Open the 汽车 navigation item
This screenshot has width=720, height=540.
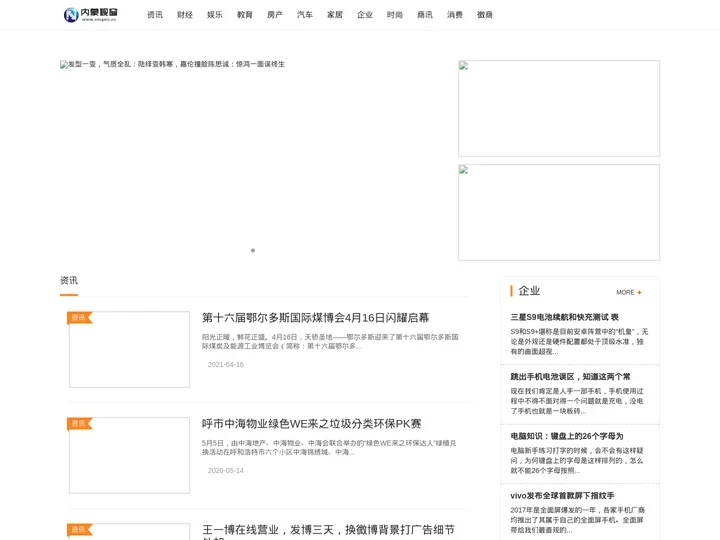point(304,15)
